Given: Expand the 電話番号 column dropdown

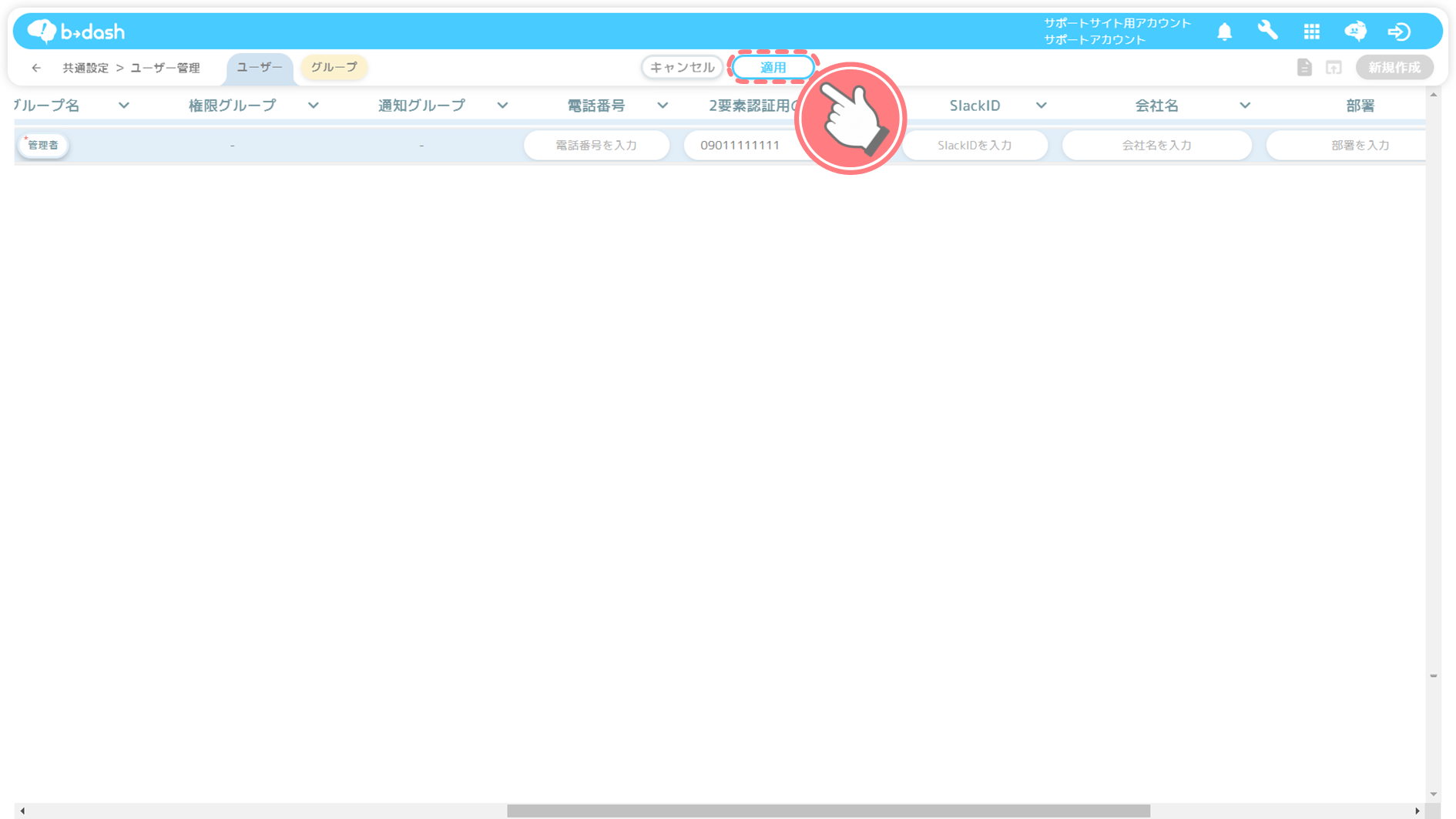Looking at the screenshot, I should [x=663, y=106].
